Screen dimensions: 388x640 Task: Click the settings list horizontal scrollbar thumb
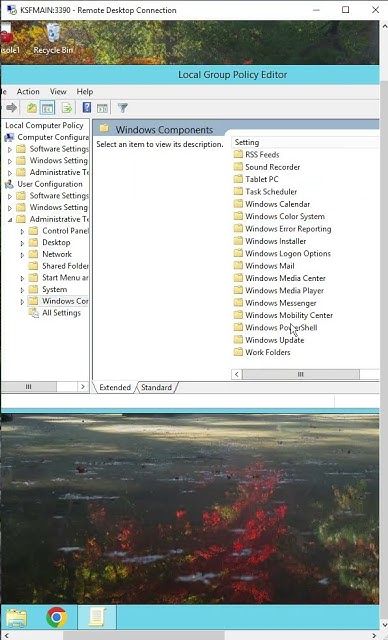(301, 374)
